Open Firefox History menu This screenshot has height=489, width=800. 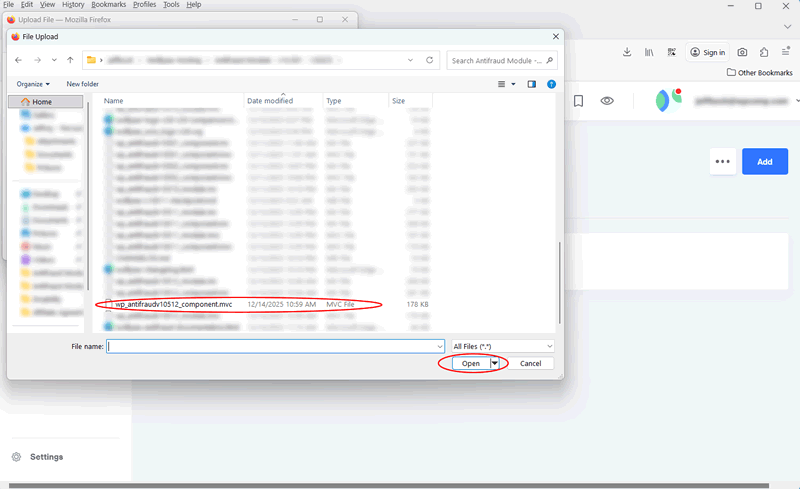73,5
